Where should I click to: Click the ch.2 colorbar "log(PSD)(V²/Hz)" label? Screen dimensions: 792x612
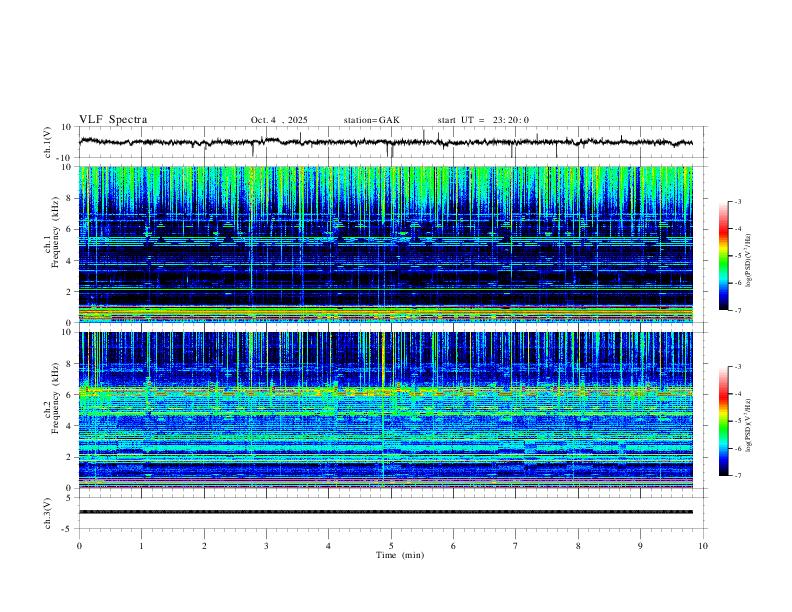[749, 426]
